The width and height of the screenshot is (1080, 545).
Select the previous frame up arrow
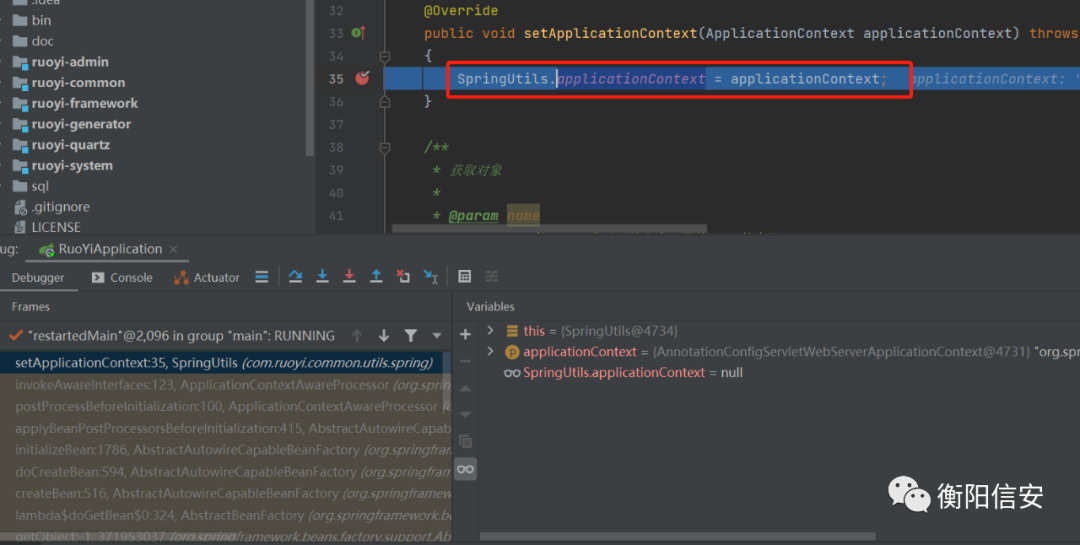point(357,336)
